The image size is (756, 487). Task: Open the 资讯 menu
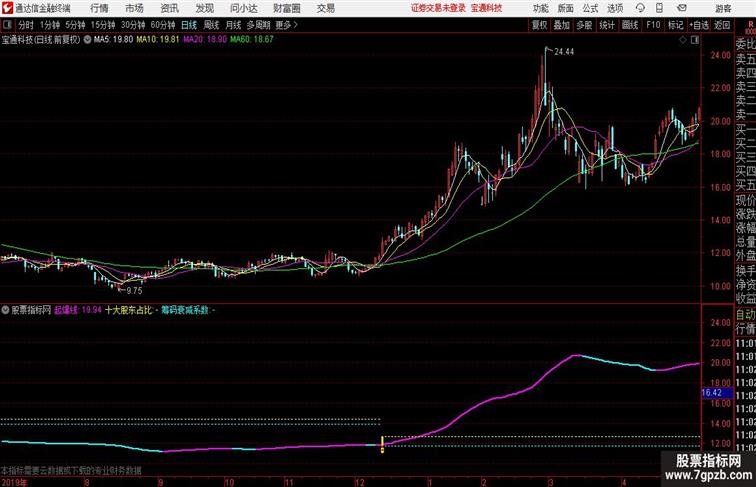point(169,8)
